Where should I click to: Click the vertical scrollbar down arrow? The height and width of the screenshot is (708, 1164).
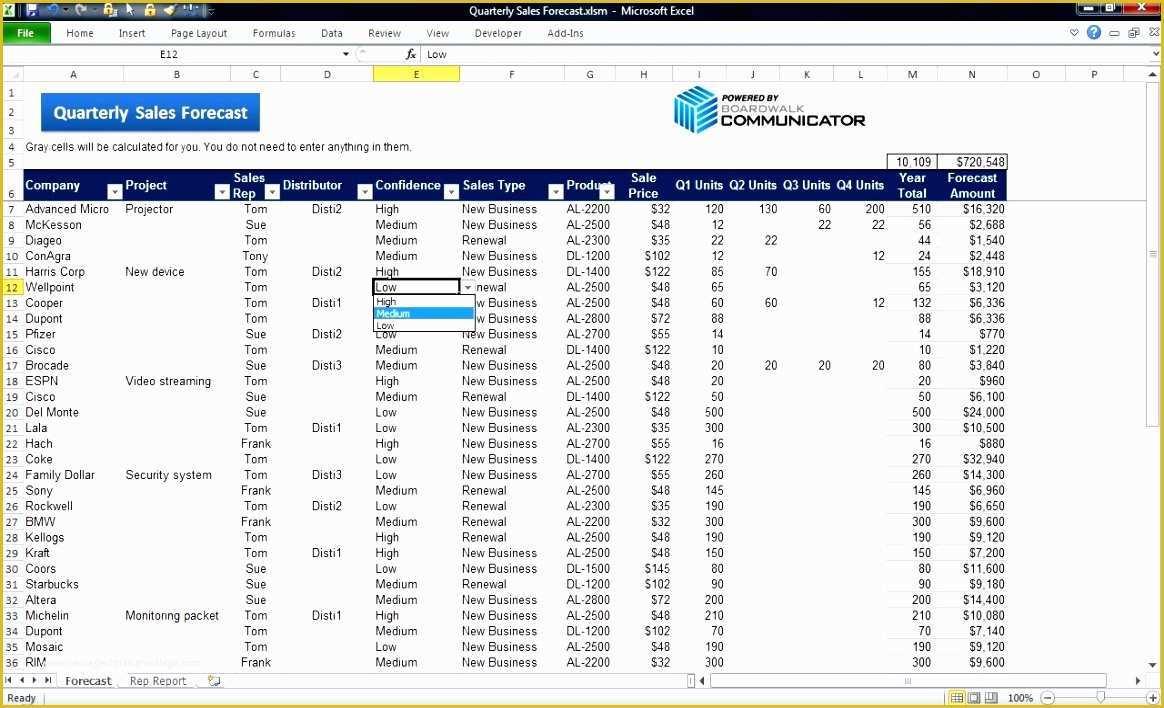point(1153,665)
